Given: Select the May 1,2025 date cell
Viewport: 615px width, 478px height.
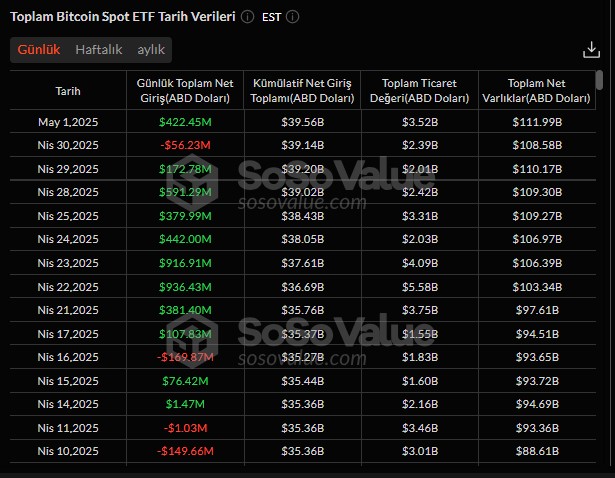Looking at the screenshot, I should pos(68,122).
